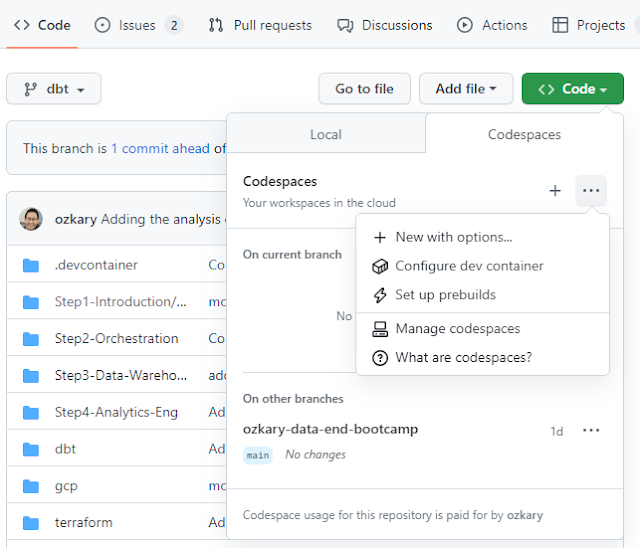The image size is (640, 548).
Task: Switch to the Local tab
Action: [x=326, y=134]
